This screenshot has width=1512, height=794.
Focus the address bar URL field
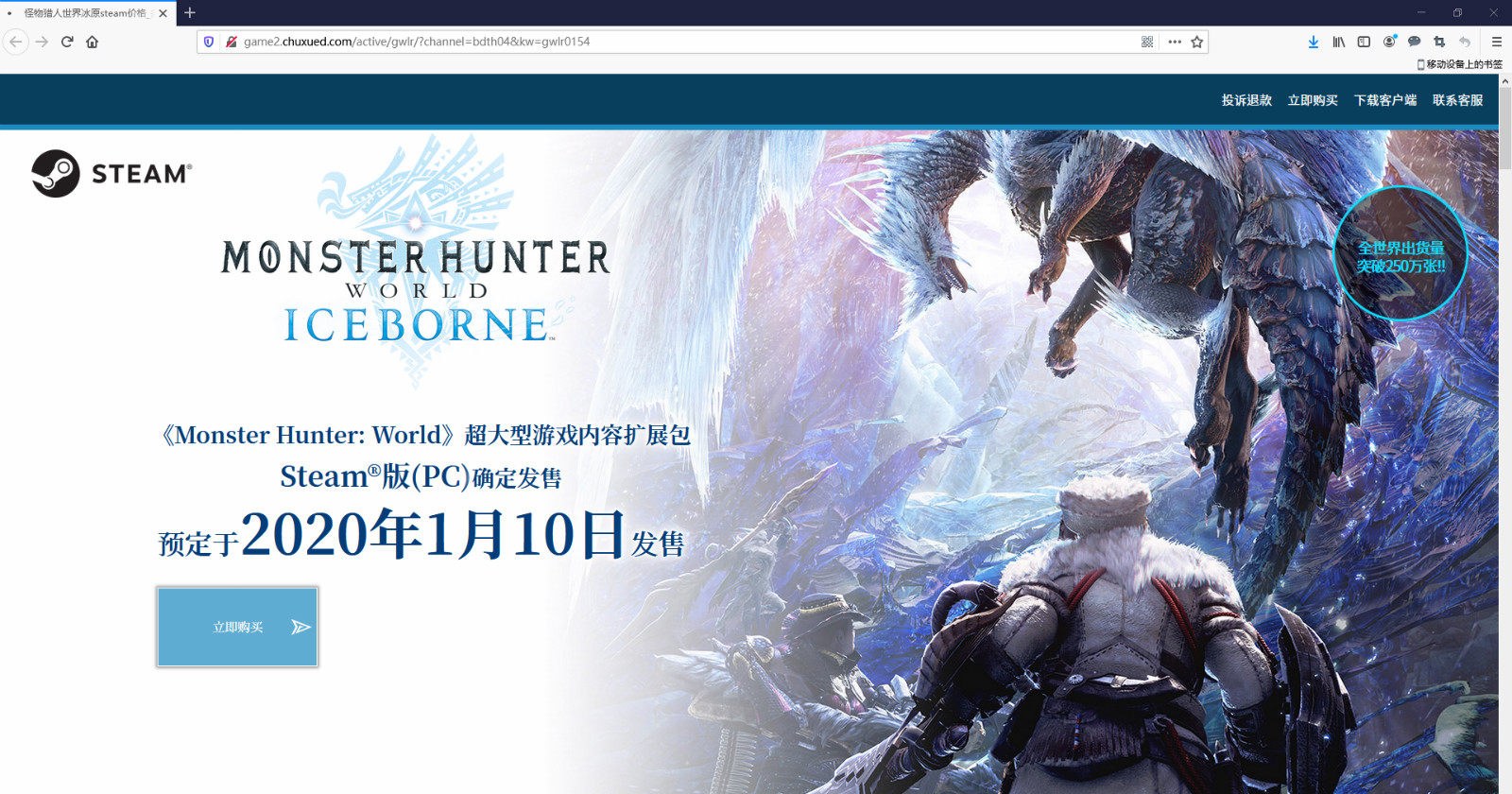(x=688, y=42)
